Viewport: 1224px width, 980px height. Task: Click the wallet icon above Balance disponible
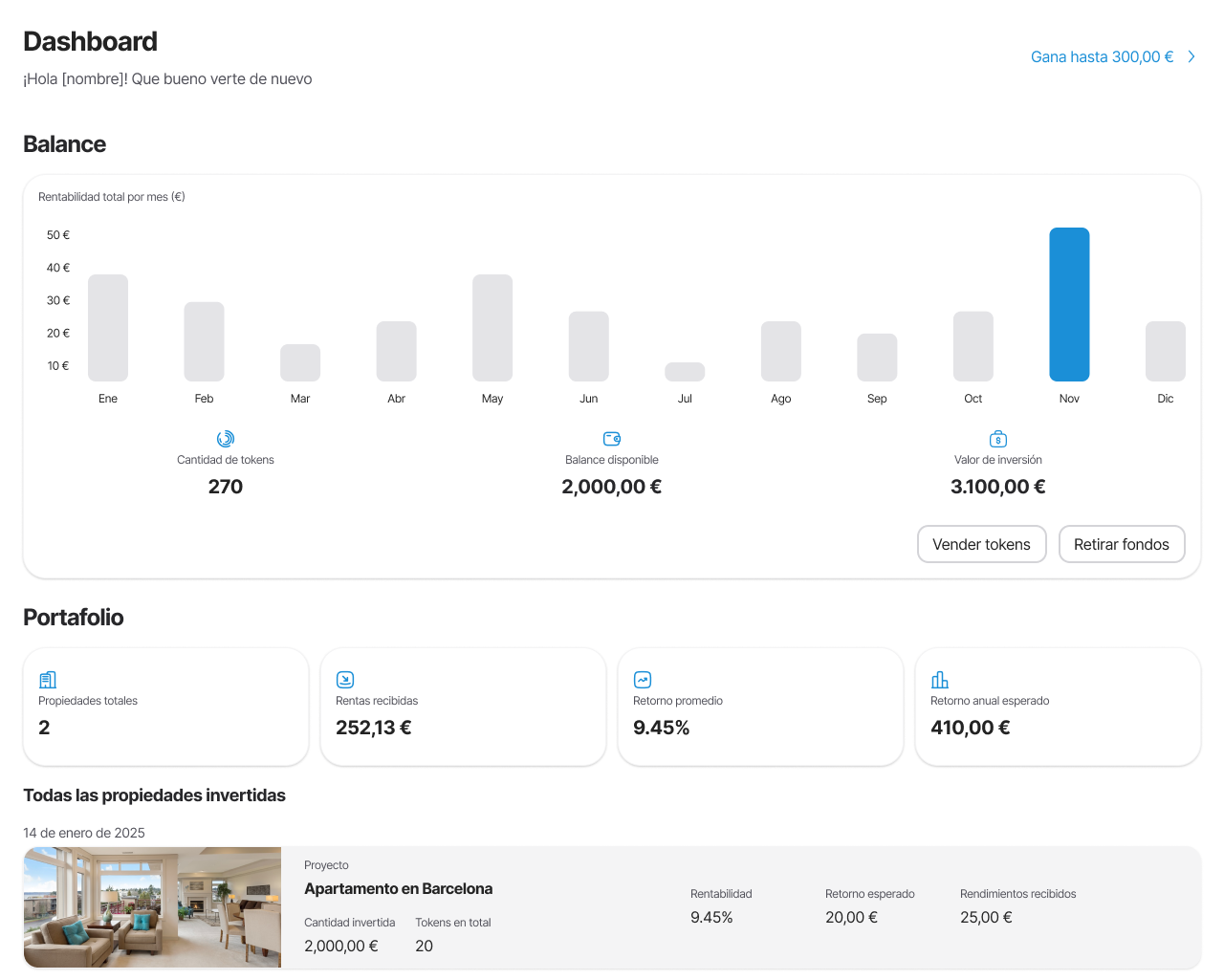tap(612, 439)
